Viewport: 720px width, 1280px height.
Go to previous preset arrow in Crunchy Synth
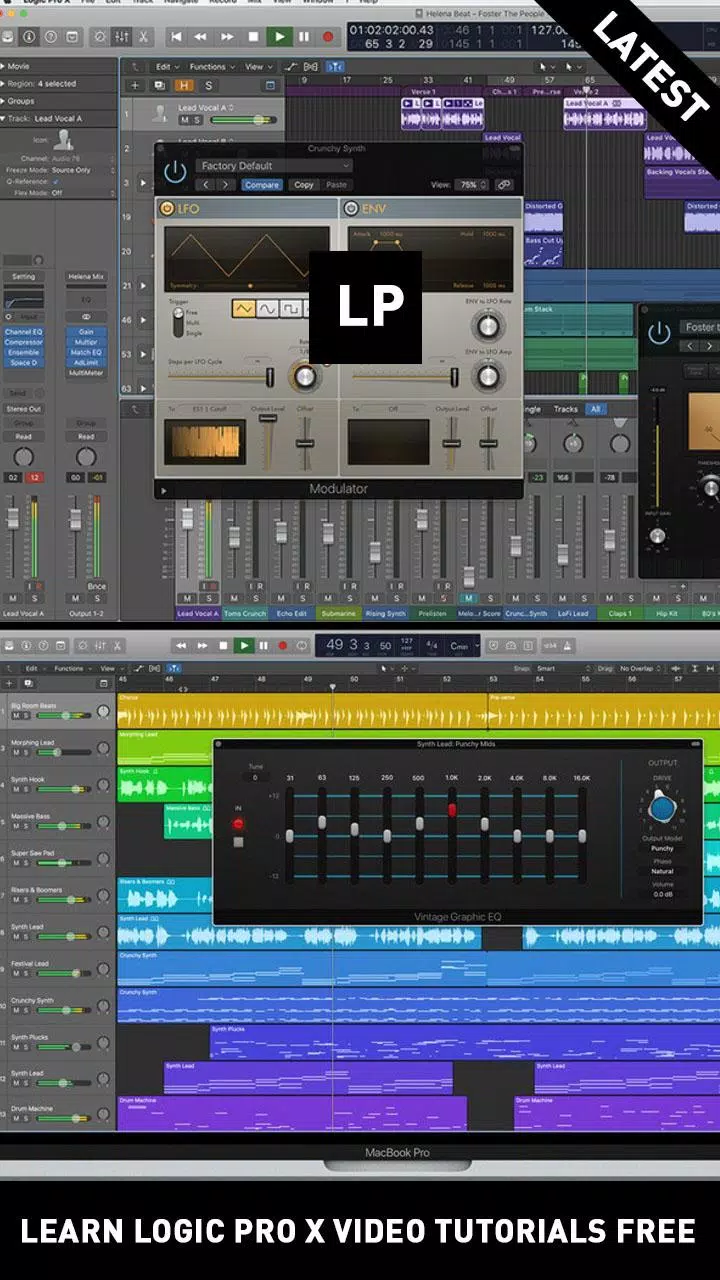[x=206, y=185]
